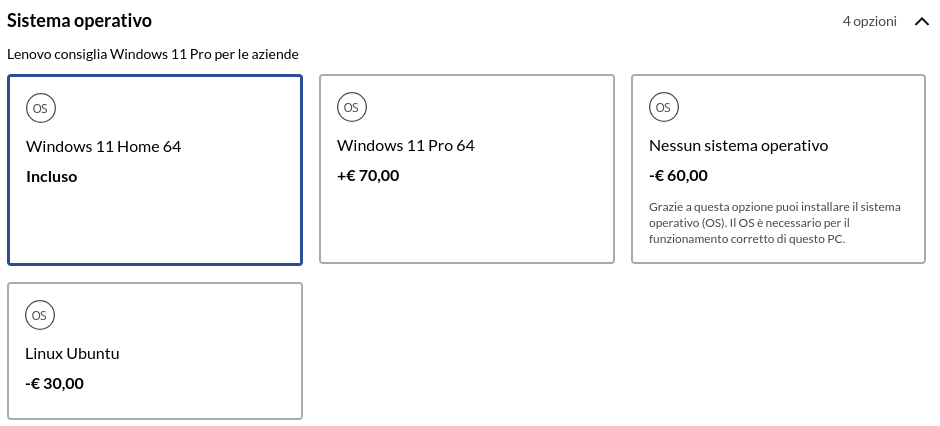Select the Nessun sistema operativo option card

778,169
